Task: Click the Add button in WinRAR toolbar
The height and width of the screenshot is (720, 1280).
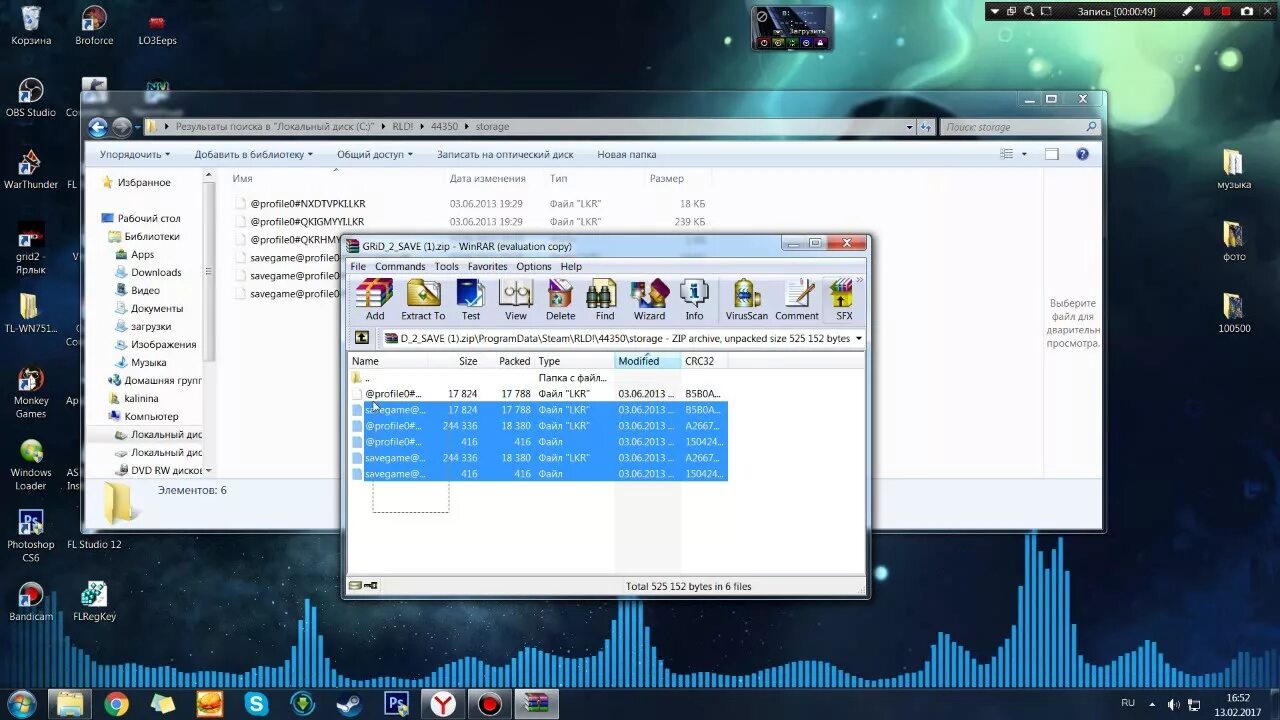Action: click(x=375, y=300)
